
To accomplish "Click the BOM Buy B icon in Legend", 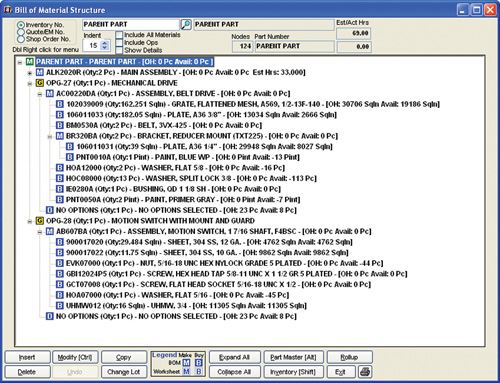I will [x=199, y=363].
